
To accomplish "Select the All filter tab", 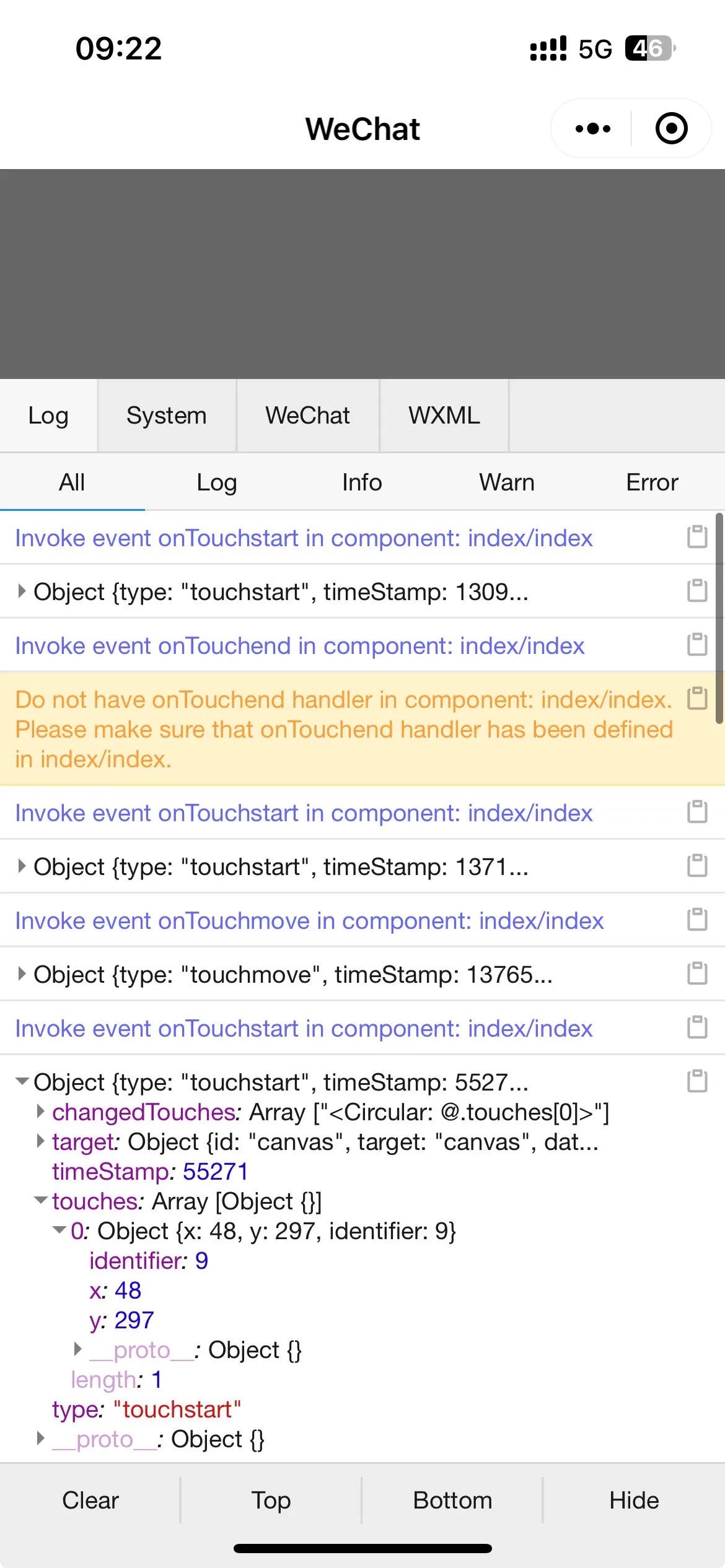I will click(72, 482).
